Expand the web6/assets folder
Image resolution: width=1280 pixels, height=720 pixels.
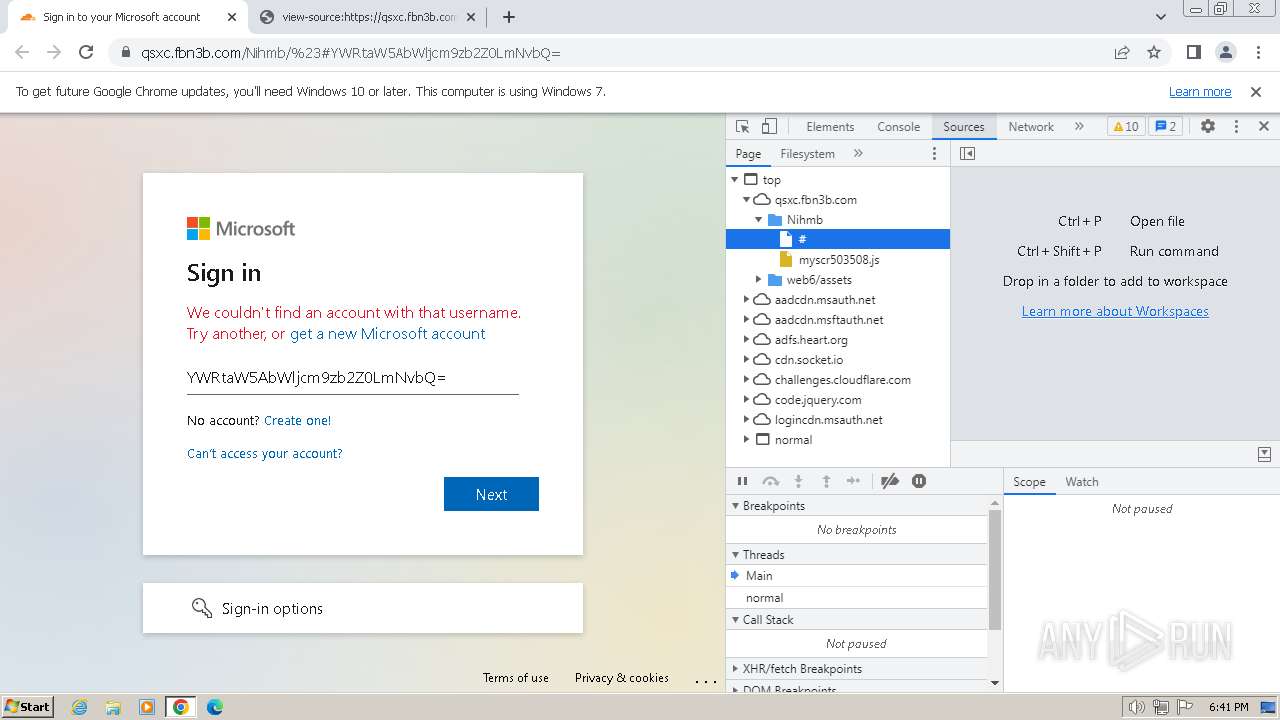click(758, 280)
